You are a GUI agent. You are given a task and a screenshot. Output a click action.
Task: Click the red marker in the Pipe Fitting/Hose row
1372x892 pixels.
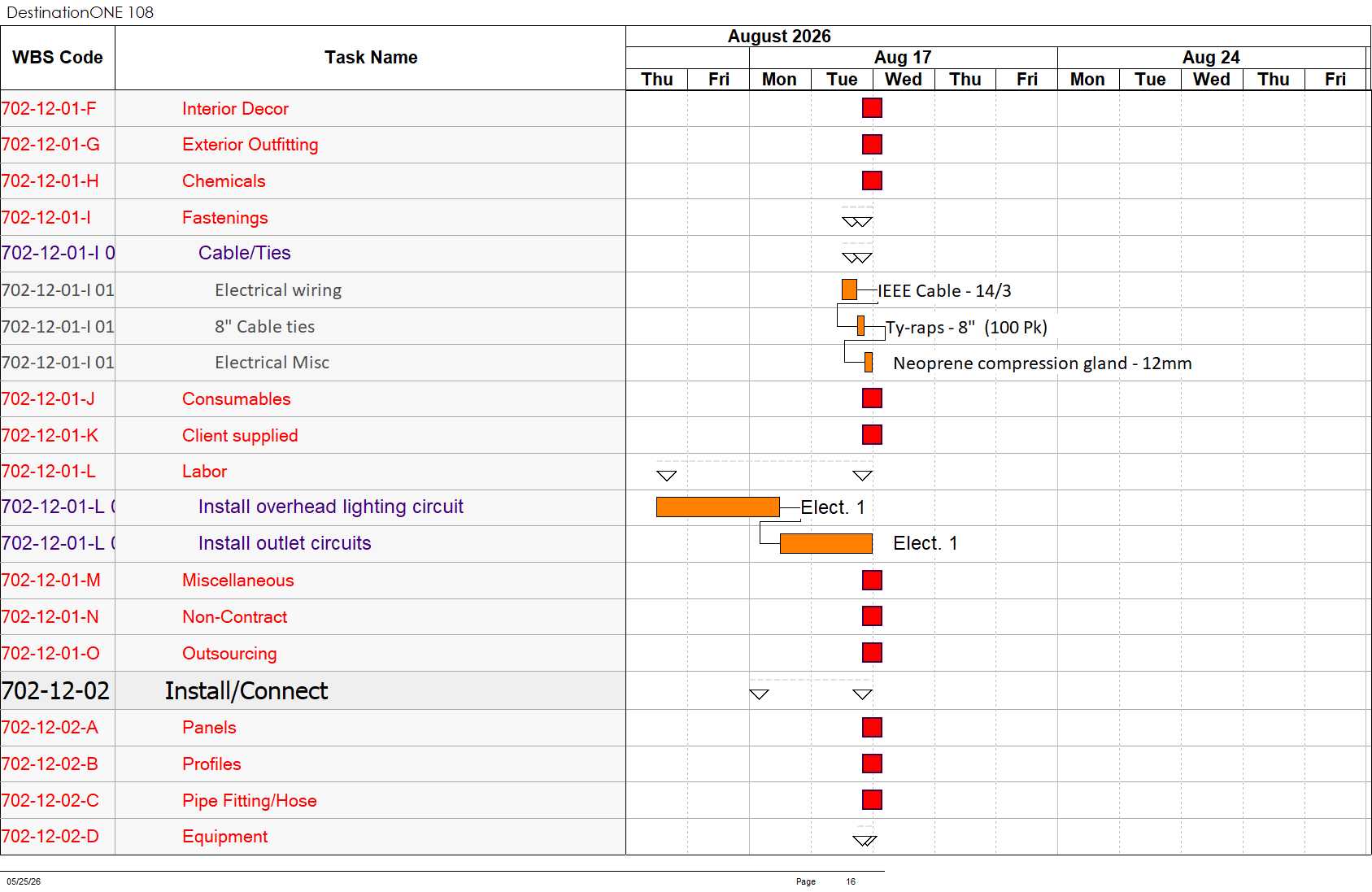coord(872,800)
